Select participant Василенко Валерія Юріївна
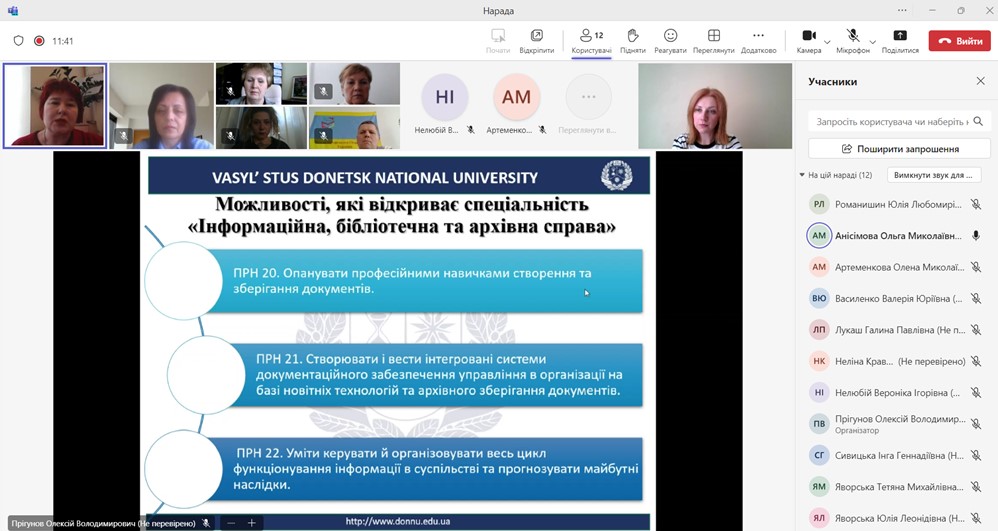The image size is (998, 531). (x=897, y=299)
